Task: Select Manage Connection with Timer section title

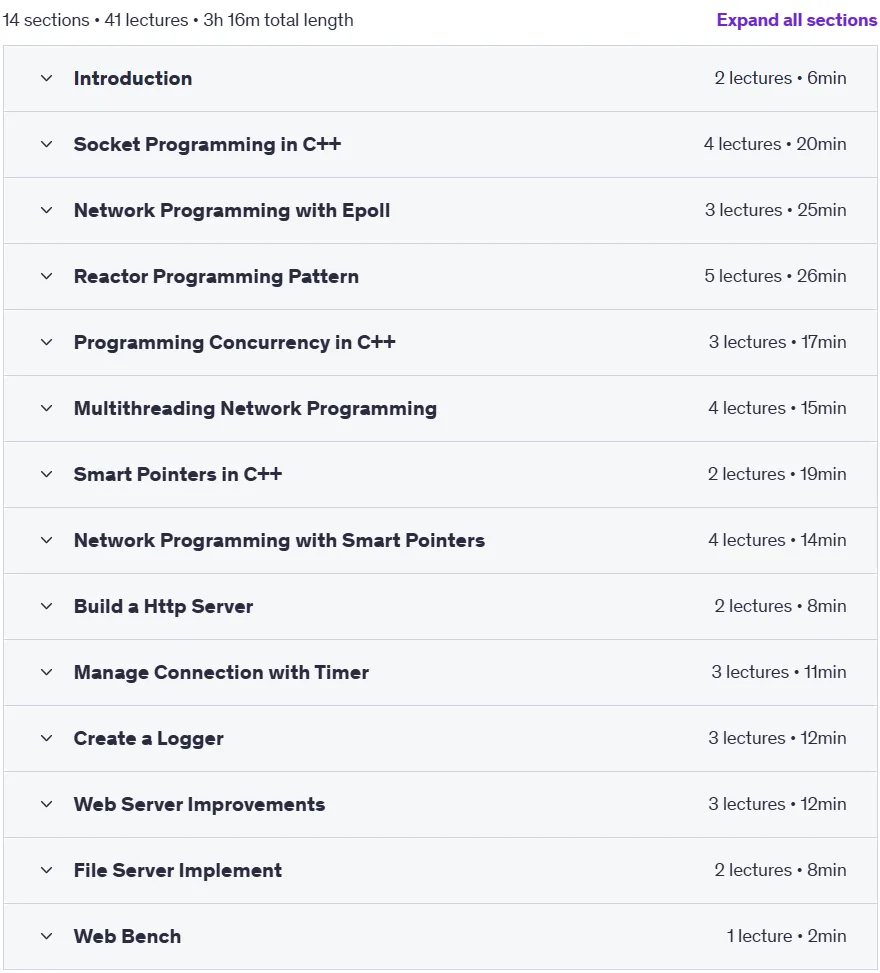Action: (221, 672)
